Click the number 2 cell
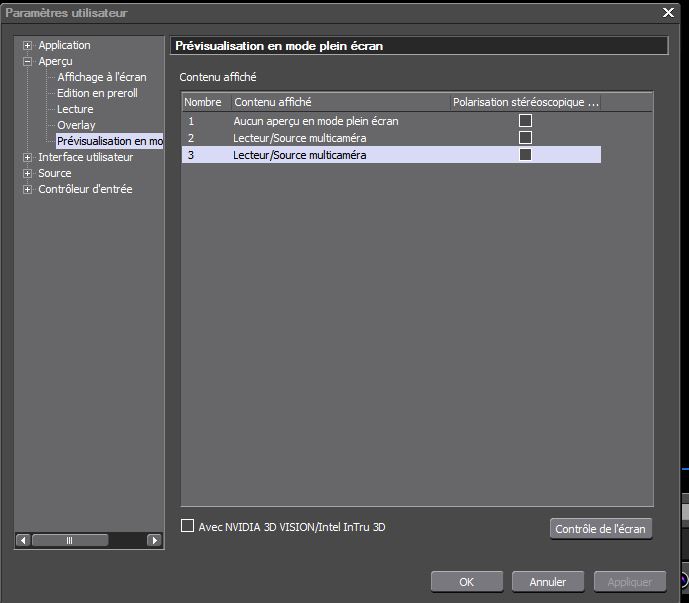 pos(191,138)
